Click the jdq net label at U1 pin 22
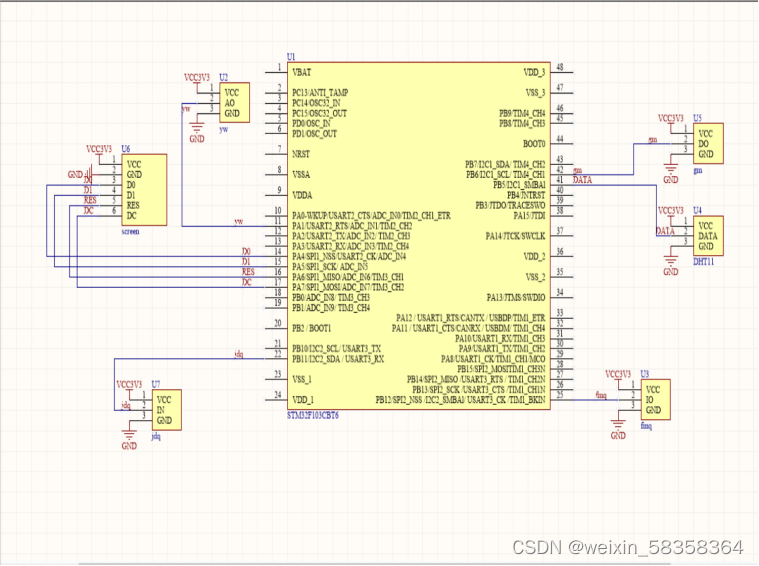 pos(239,355)
